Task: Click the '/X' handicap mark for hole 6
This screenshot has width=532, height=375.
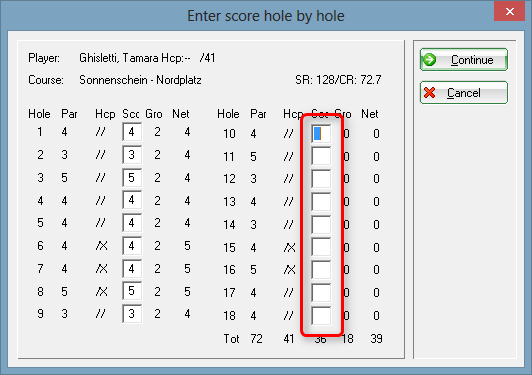Action: click(101, 246)
